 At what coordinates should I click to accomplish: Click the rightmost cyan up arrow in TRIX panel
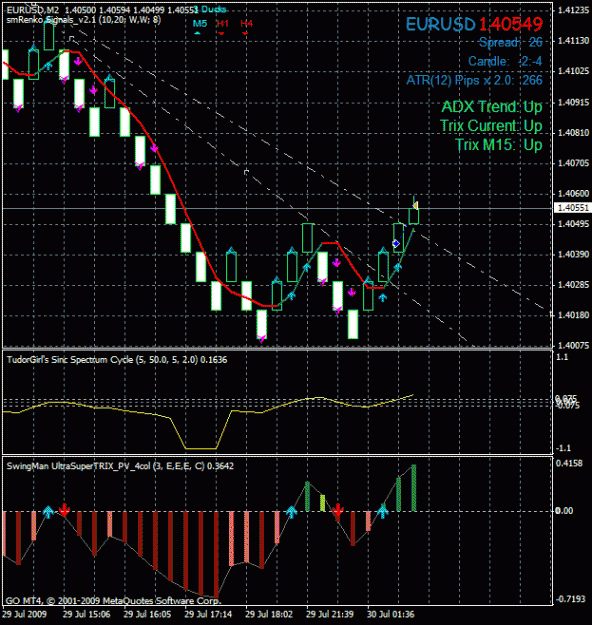[383, 512]
